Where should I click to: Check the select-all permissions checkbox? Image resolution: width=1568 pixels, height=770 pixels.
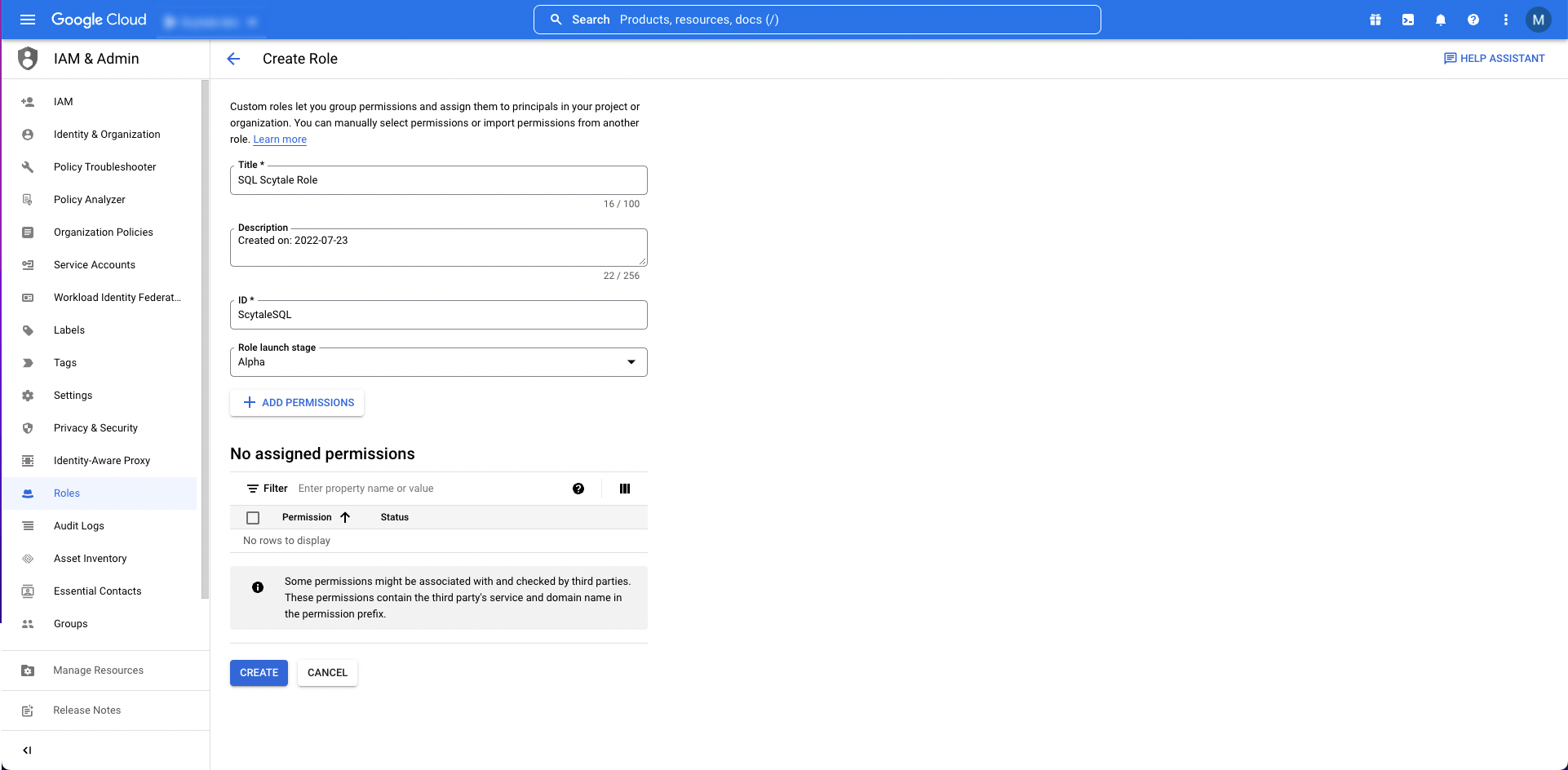pos(253,518)
